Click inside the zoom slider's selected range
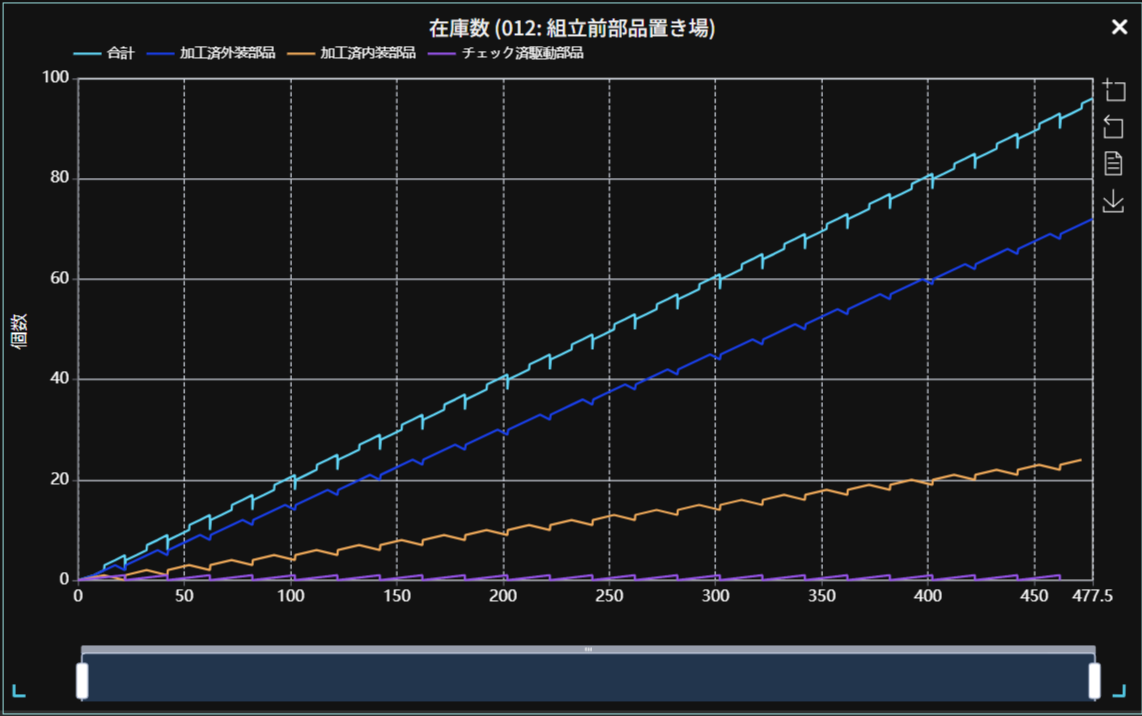Image resolution: width=1142 pixels, height=716 pixels. (588, 678)
